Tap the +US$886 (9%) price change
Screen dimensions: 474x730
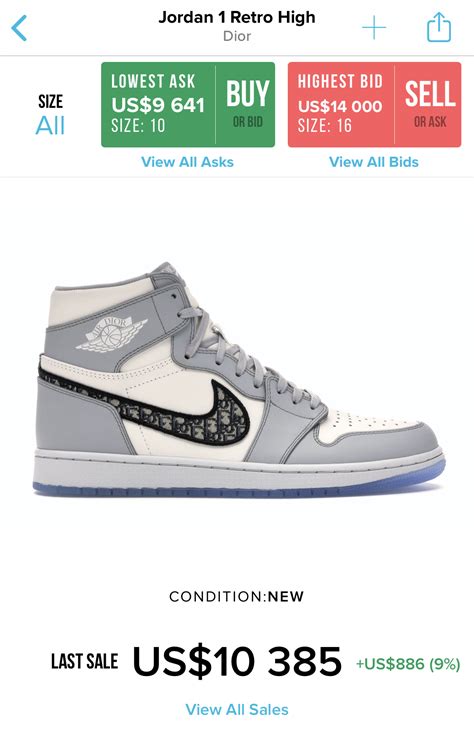tap(408, 664)
